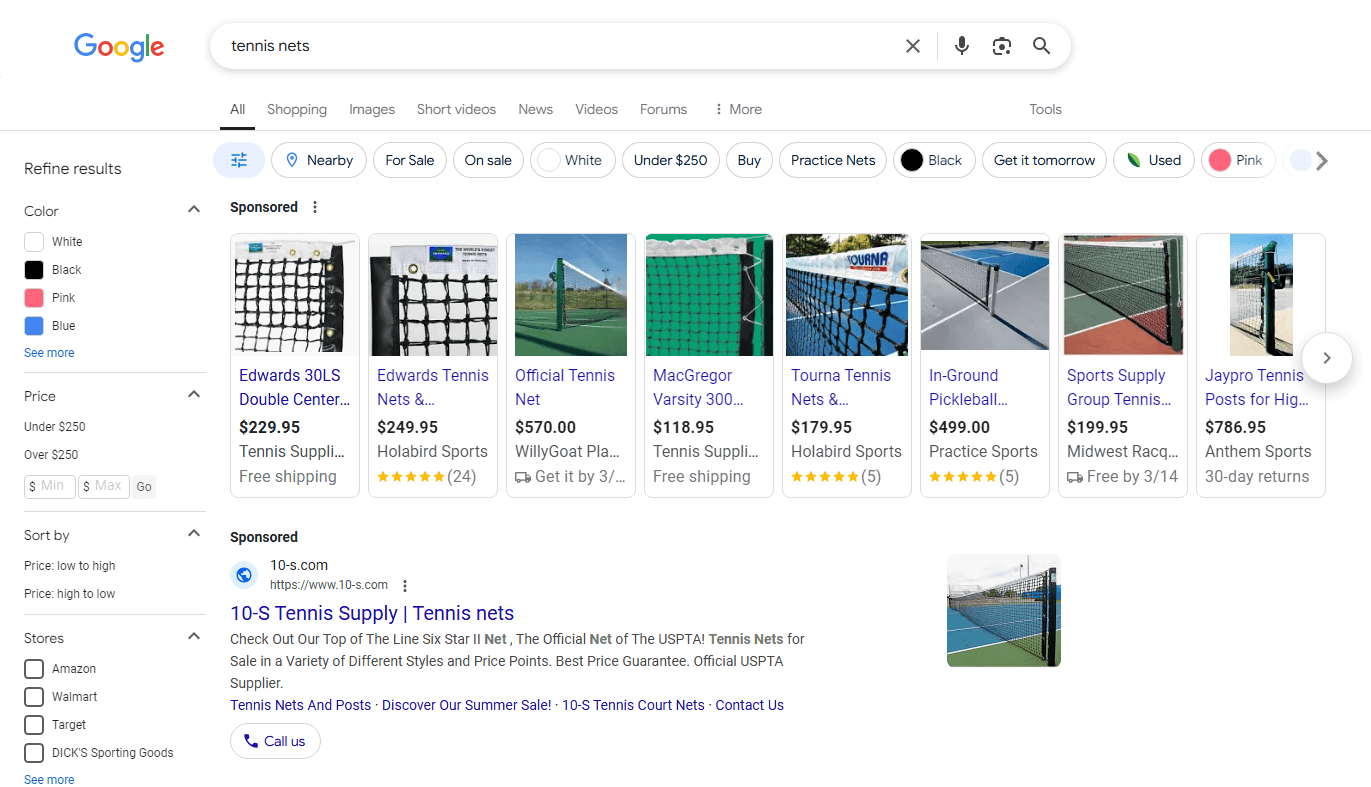The height and width of the screenshot is (787, 1371).
Task: Sort by Price: low to high
Action: [x=70, y=566]
